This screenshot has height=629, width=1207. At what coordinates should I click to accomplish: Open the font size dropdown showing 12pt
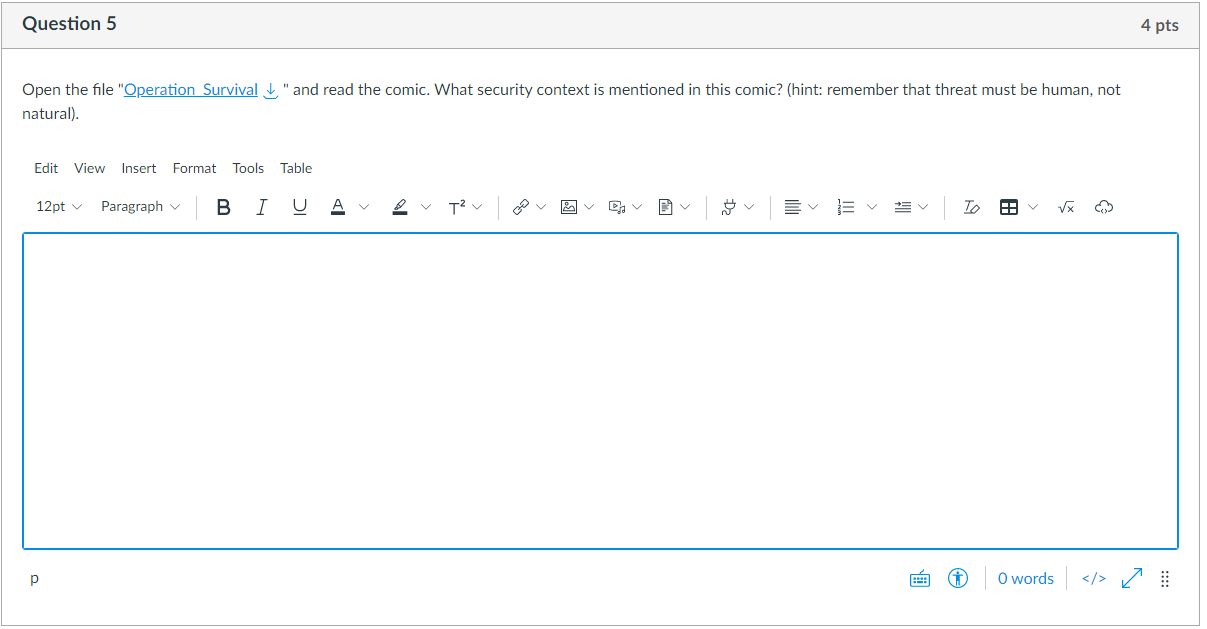pyautogui.click(x=57, y=206)
